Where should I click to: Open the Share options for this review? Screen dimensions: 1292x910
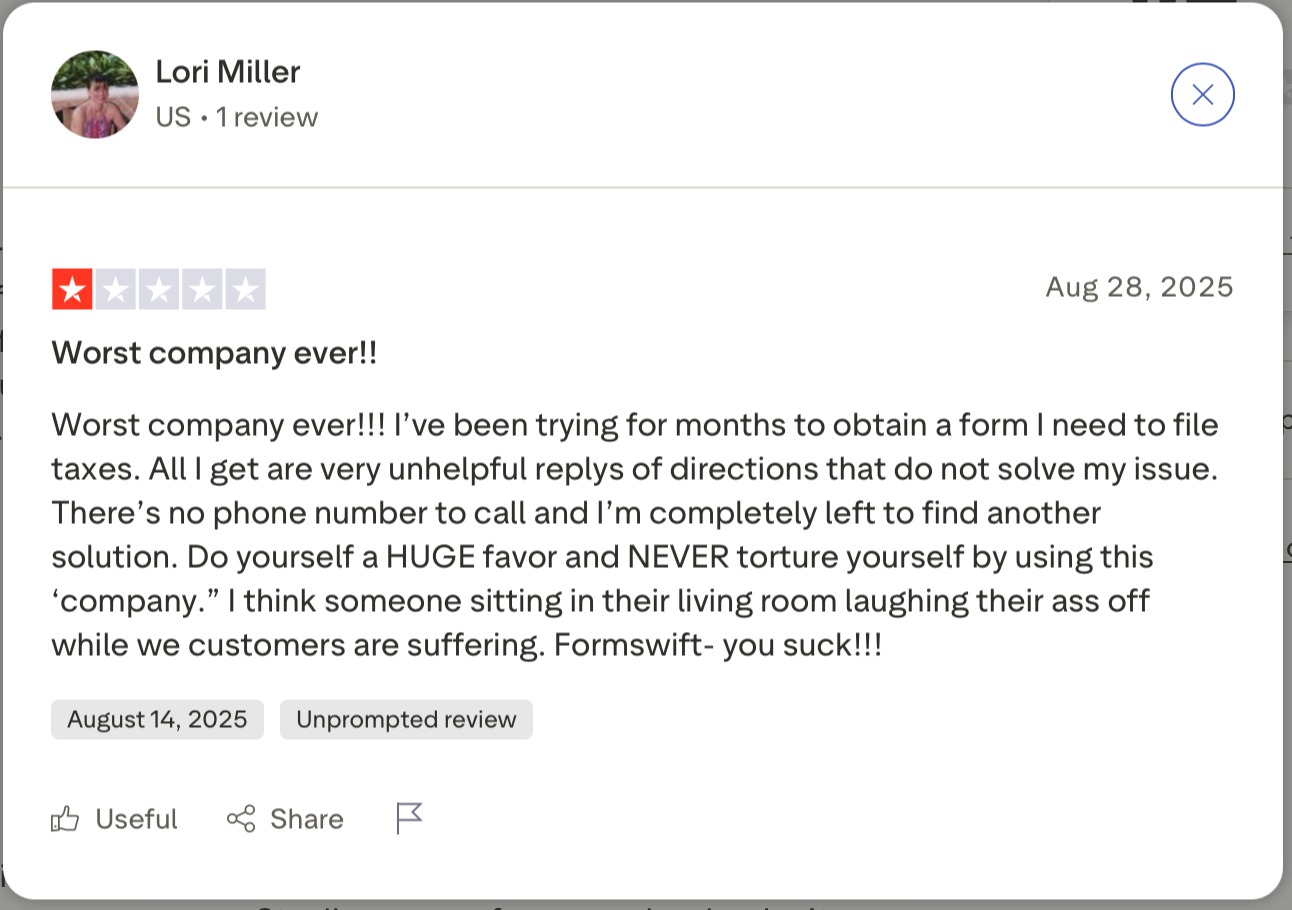tap(238, 818)
